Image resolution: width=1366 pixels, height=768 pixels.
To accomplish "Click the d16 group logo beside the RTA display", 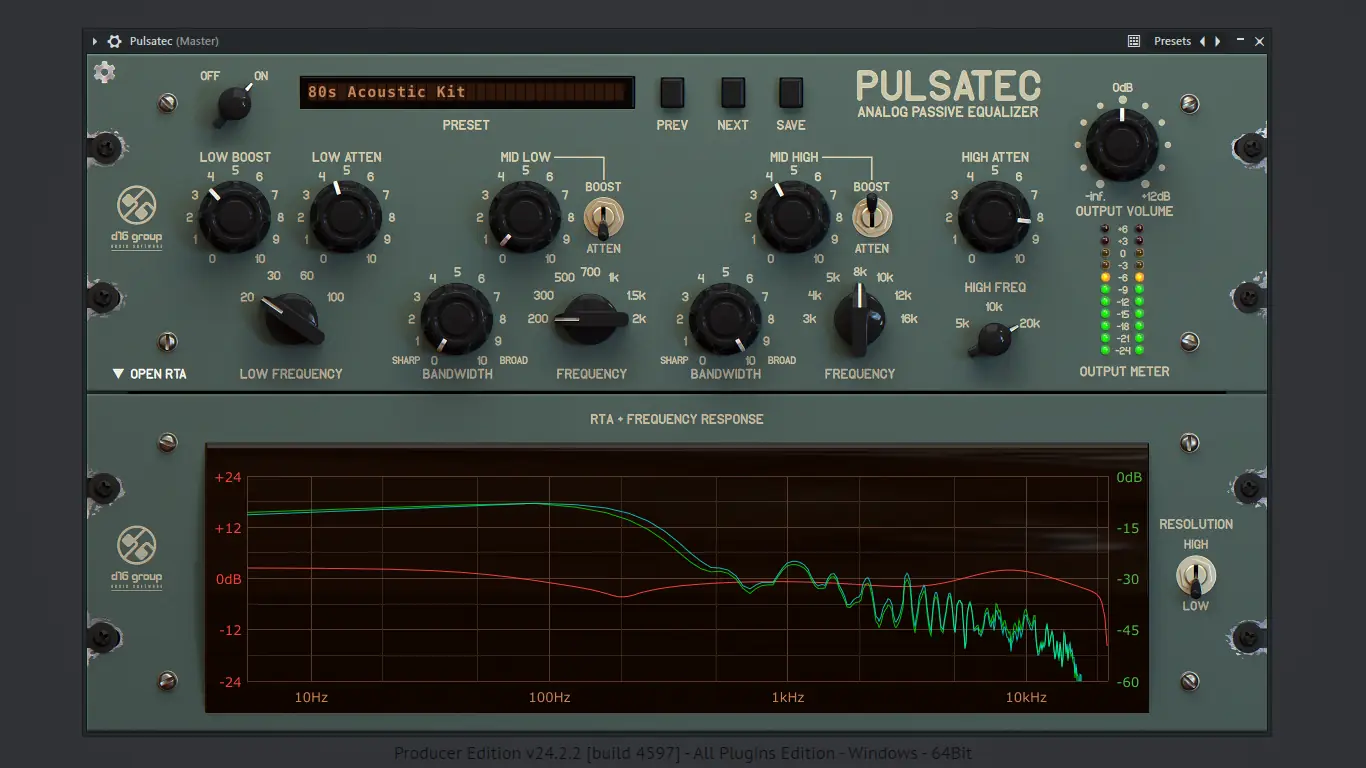I will [x=138, y=556].
